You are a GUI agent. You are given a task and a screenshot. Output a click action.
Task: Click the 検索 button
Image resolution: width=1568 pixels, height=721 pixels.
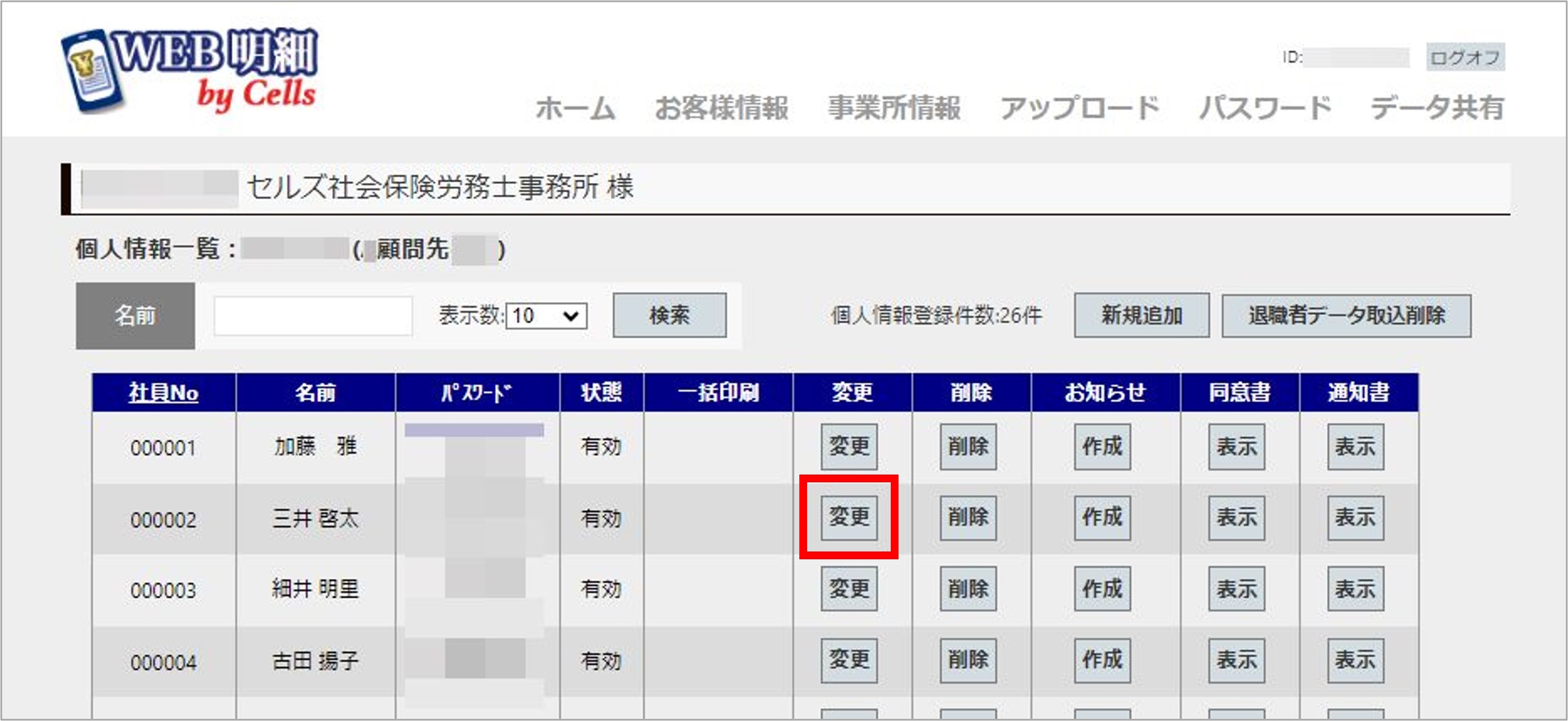click(x=669, y=315)
